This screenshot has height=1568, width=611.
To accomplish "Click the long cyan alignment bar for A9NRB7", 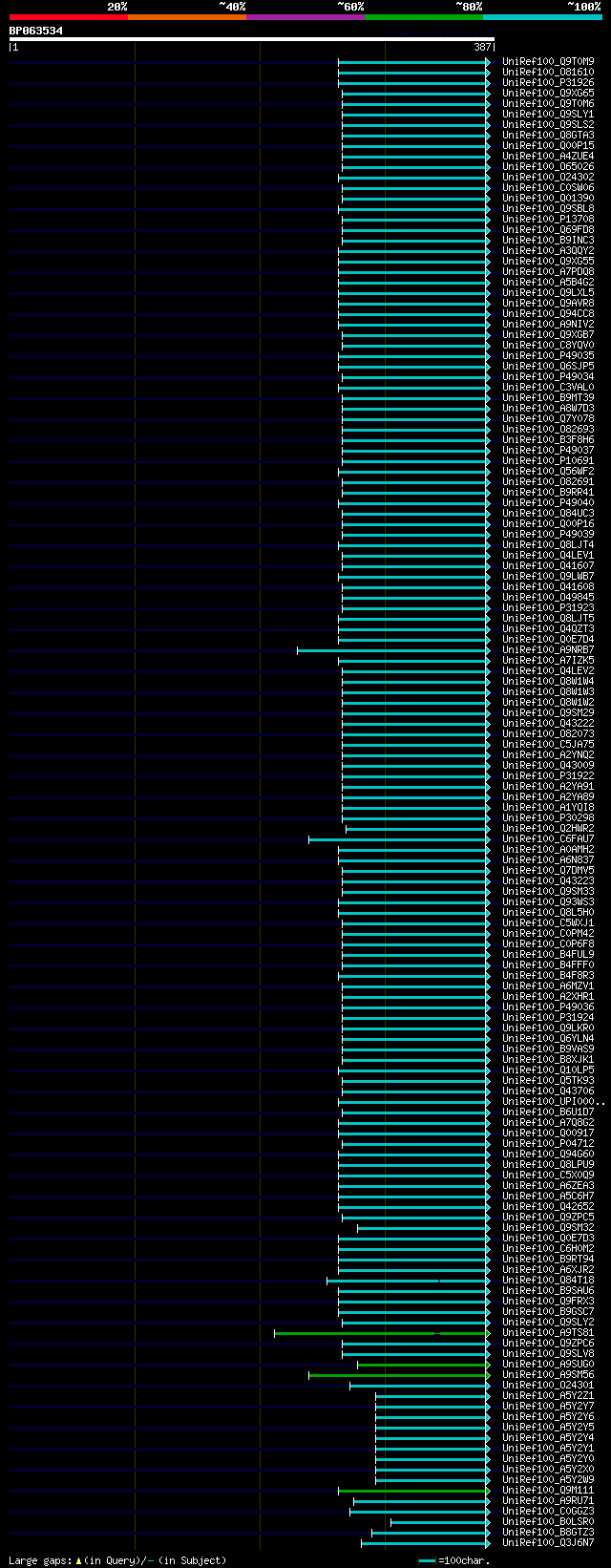I will coord(392,650).
